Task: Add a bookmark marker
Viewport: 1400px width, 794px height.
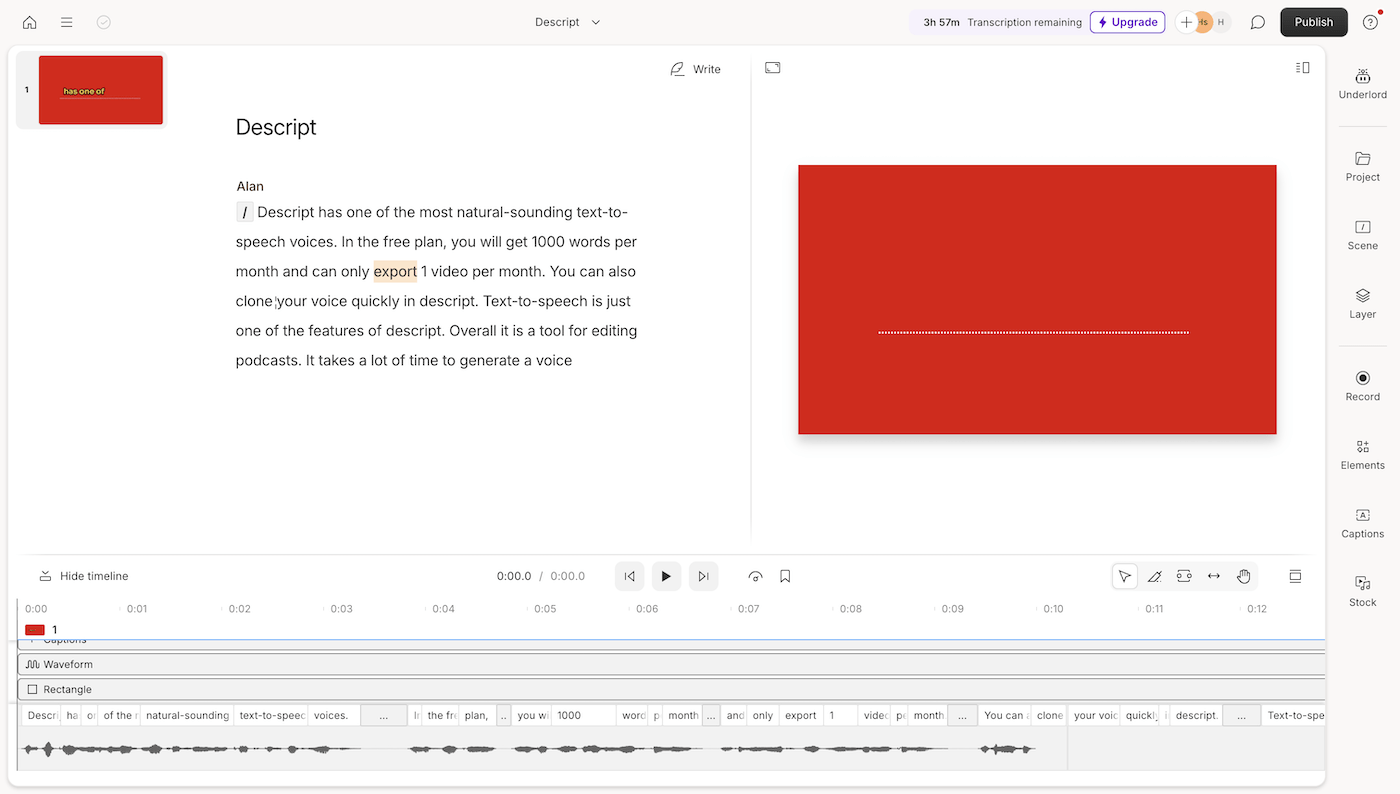Action: pos(785,576)
